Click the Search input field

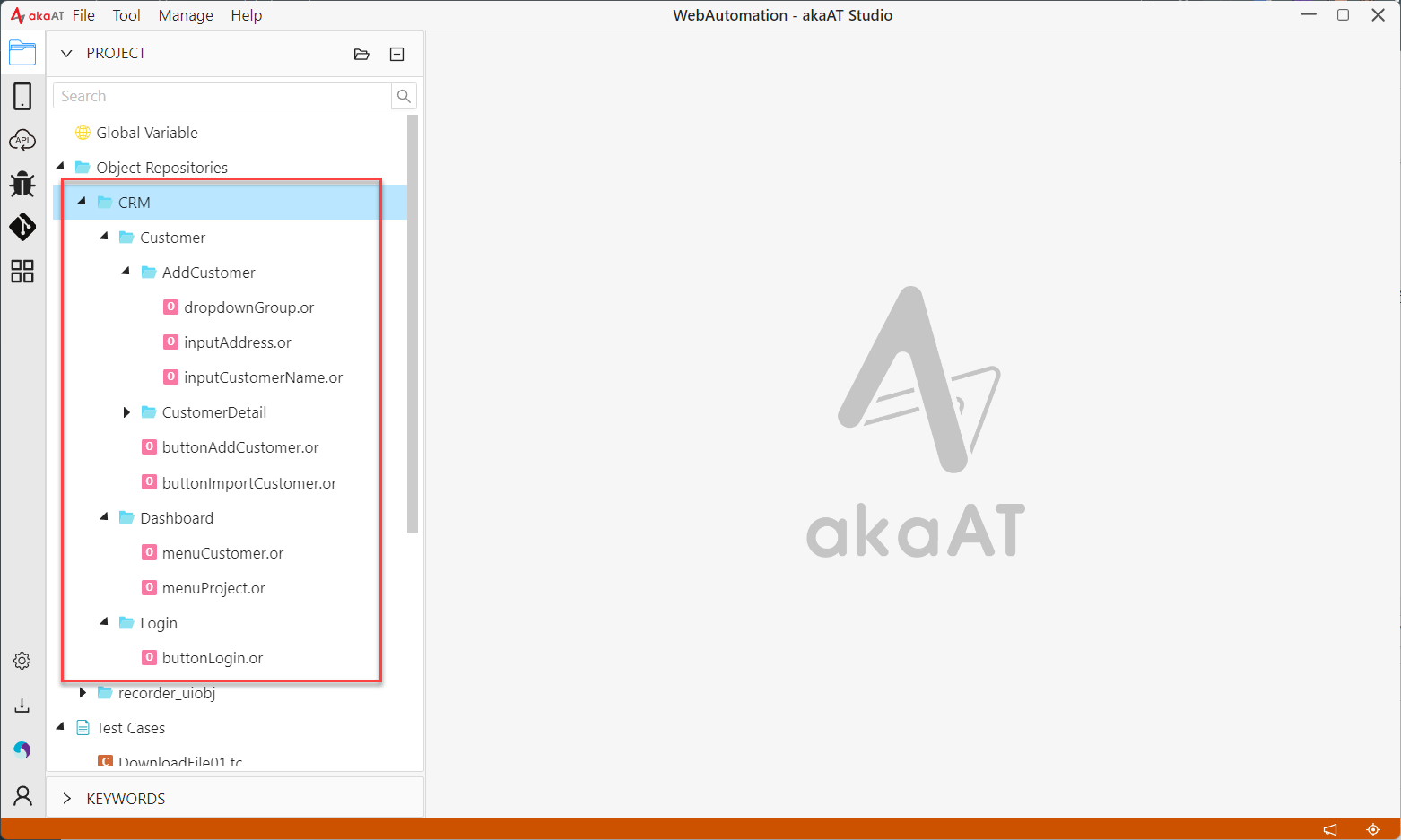pyautogui.click(x=222, y=96)
